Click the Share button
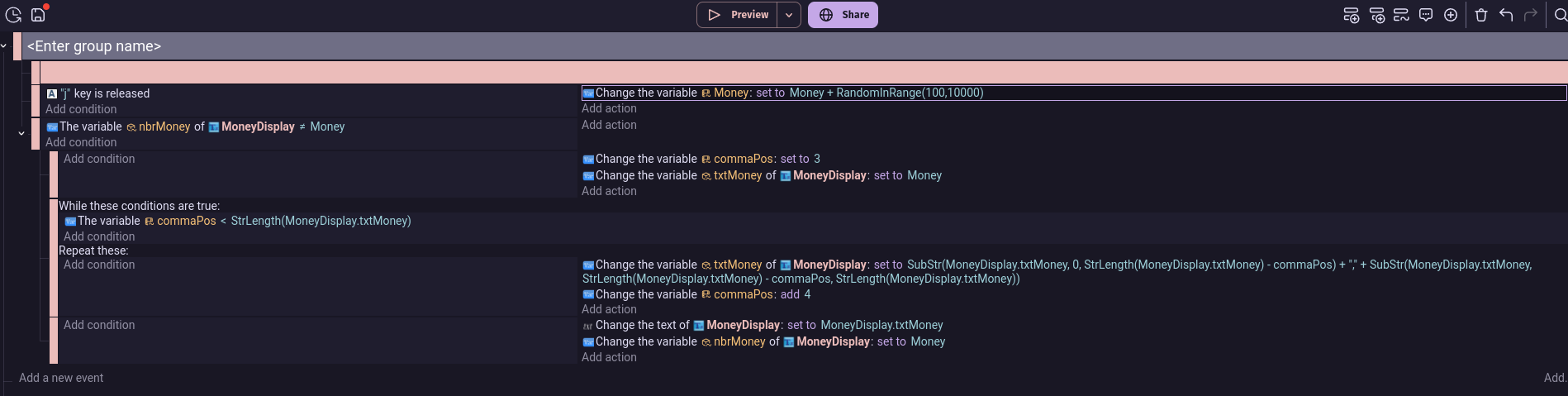The height and width of the screenshot is (396, 1568). tap(843, 15)
